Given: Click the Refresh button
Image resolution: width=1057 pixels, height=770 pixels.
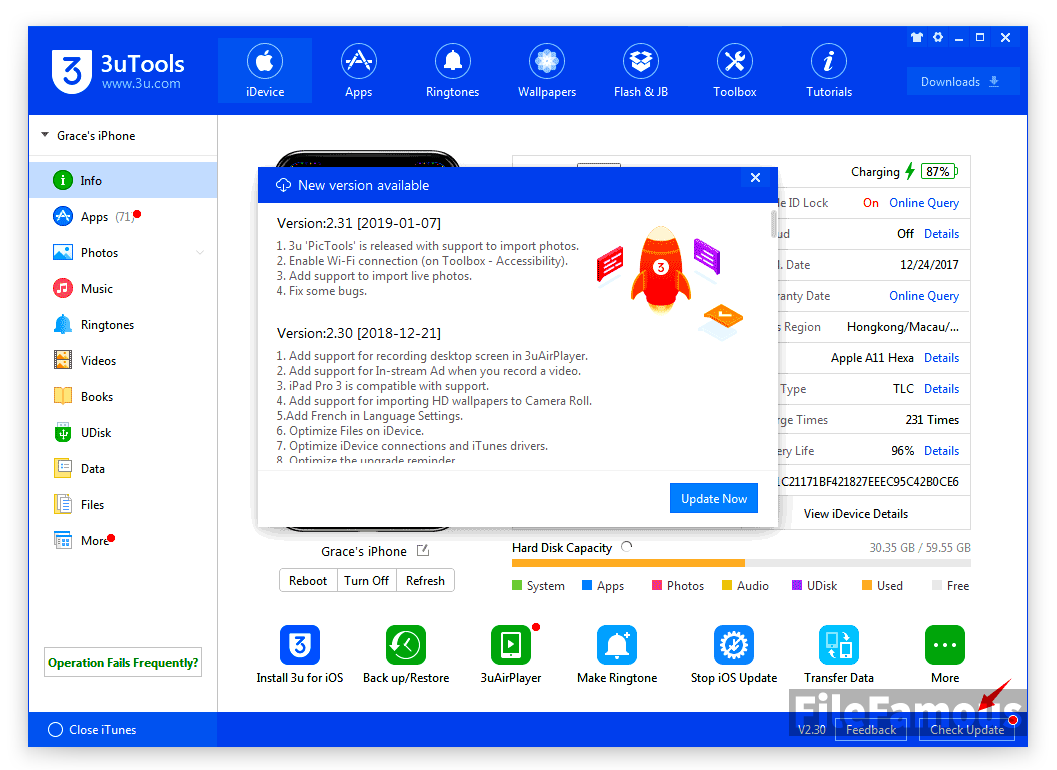Looking at the screenshot, I should (425, 581).
